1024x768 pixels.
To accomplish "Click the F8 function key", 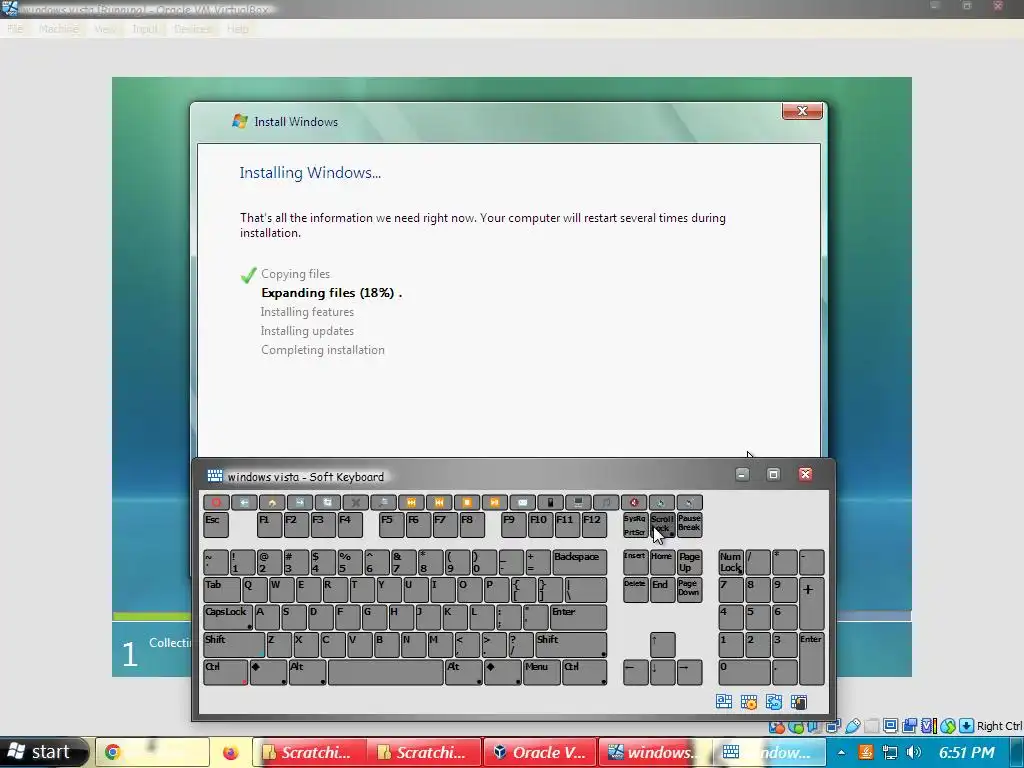I will [472, 525].
